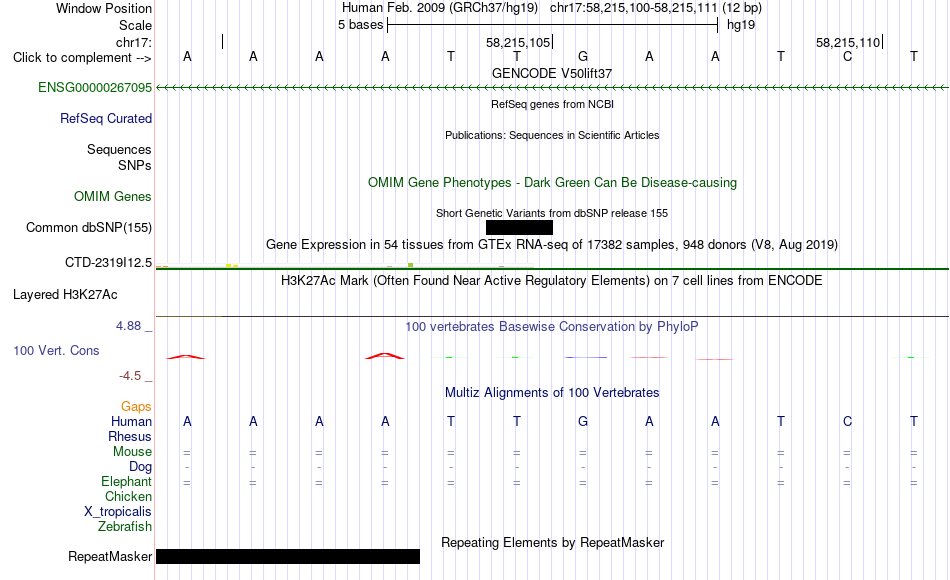Select the Rhesus species label
Viewport: 950px width, 580px height.
[130, 437]
